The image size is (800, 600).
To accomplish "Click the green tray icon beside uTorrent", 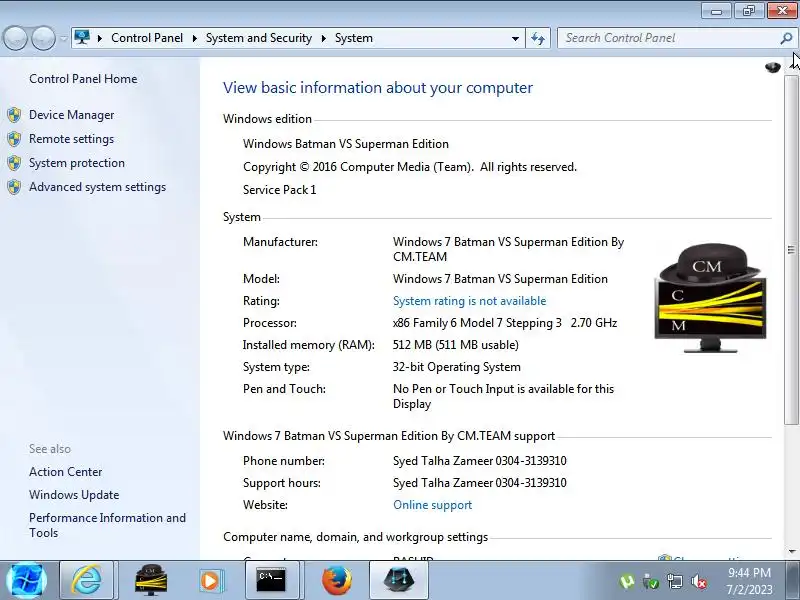I will pos(651,582).
